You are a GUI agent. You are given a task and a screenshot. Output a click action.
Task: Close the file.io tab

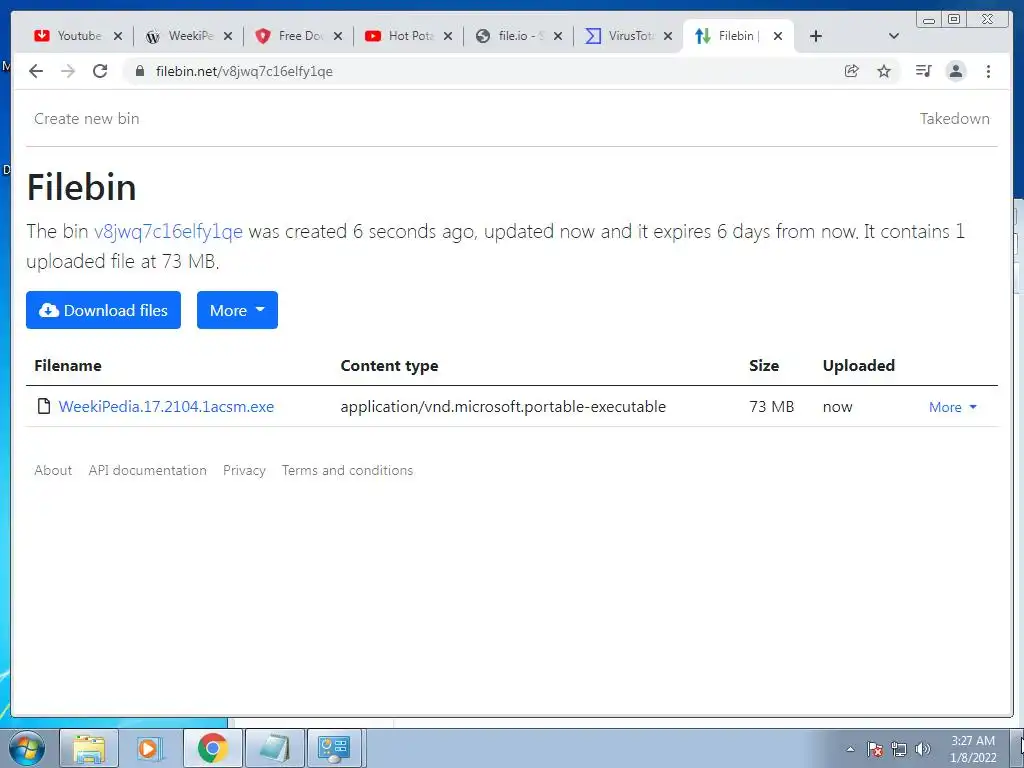(x=558, y=36)
